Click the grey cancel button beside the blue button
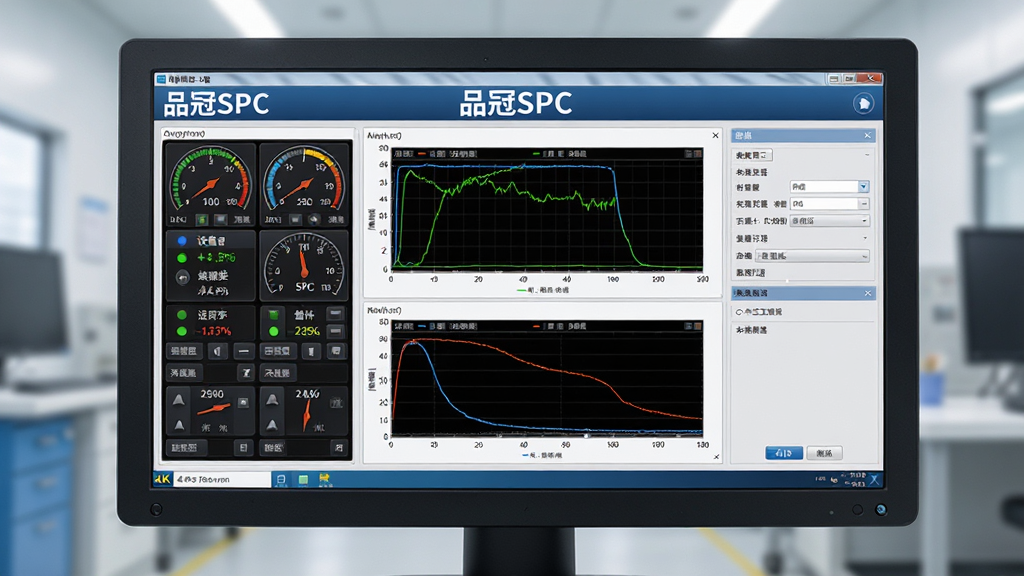The image size is (1024, 576). coord(824,453)
